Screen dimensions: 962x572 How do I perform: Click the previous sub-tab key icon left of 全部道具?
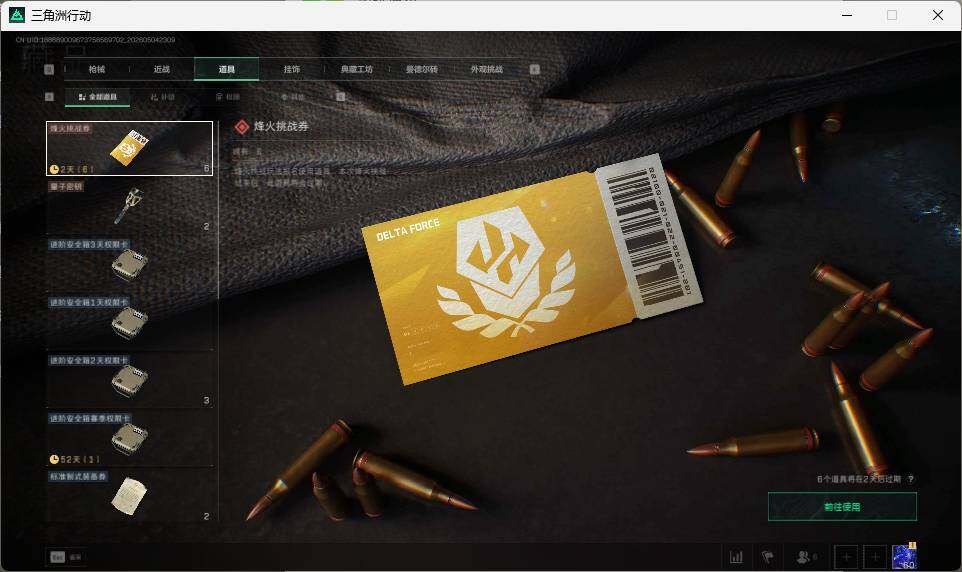tap(50, 97)
